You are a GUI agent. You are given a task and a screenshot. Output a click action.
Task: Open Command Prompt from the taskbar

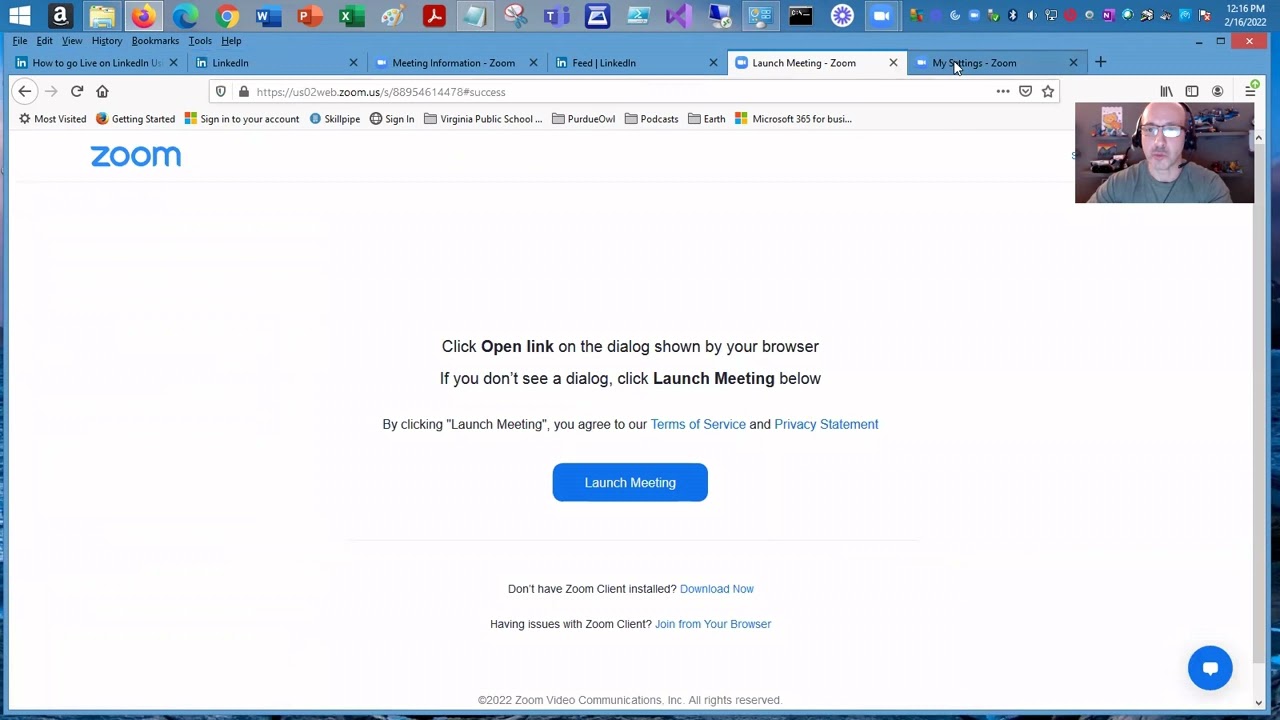(x=800, y=16)
